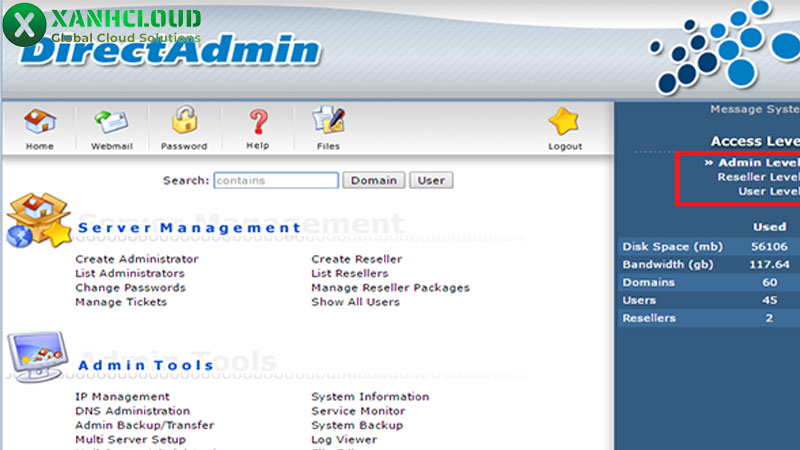The image size is (800, 450).
Task: Open Show All Users link
Action: (355, 302)
